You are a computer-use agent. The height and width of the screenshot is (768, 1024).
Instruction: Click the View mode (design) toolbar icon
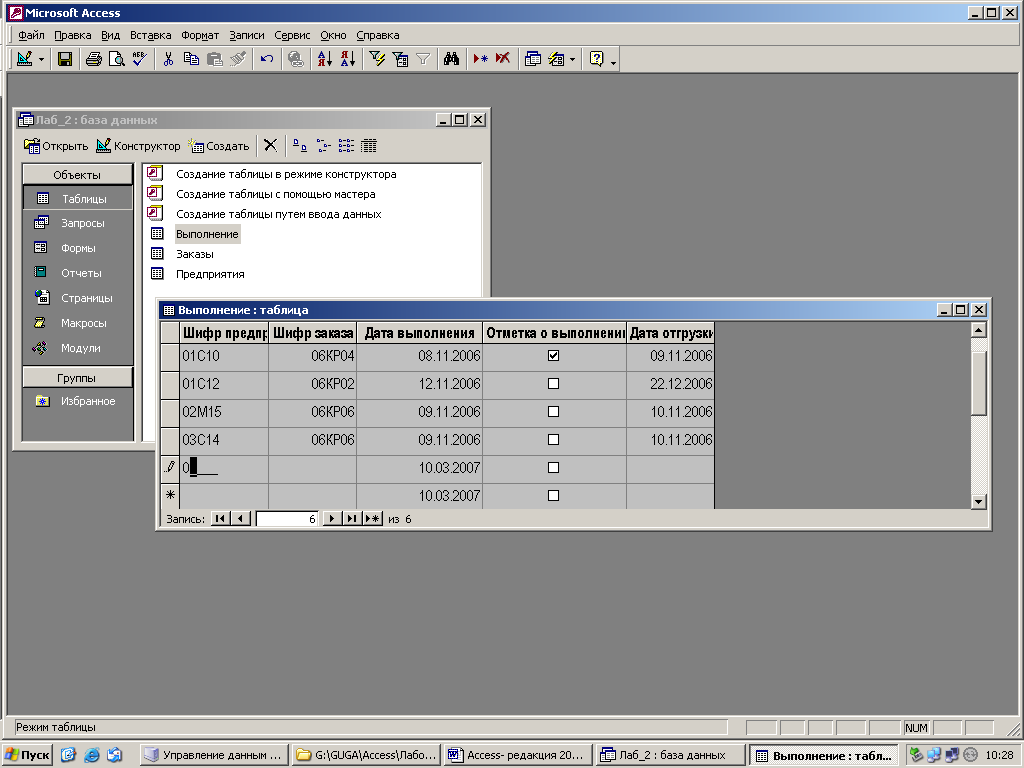(24, 59)
